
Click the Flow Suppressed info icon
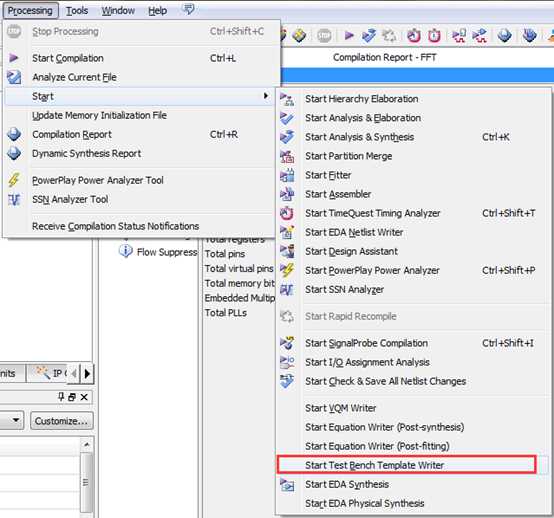point(125,251)
